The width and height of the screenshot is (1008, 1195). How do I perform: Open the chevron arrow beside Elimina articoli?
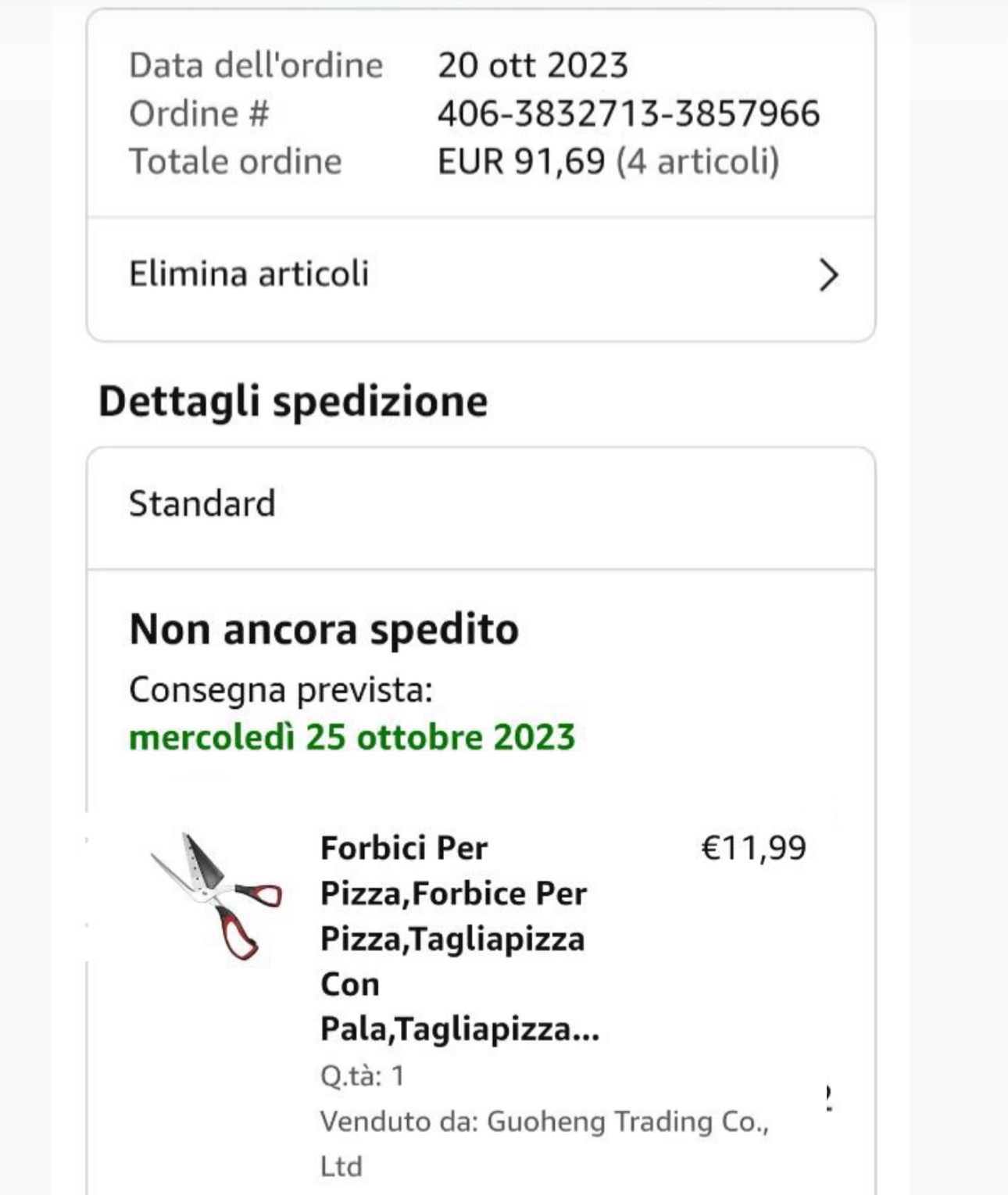click(828, 275)
